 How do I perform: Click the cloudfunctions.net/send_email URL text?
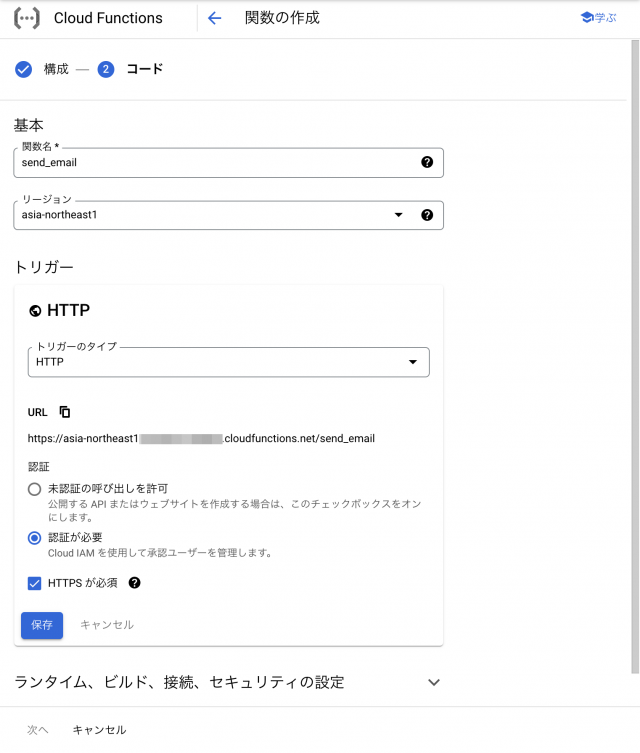(x=201, y=438)
